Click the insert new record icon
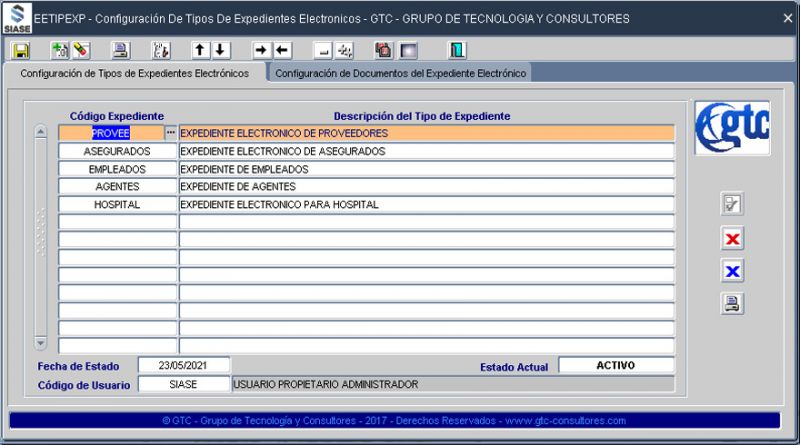Screen dimensions: 800x445 pyautogui.click(x=58, y=50)
